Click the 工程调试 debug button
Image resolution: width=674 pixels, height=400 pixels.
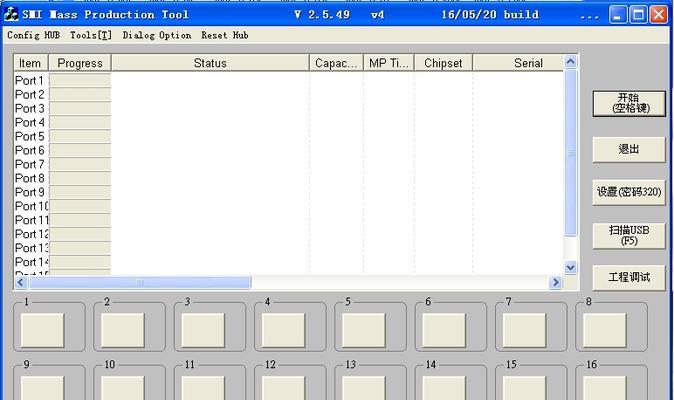629,278
